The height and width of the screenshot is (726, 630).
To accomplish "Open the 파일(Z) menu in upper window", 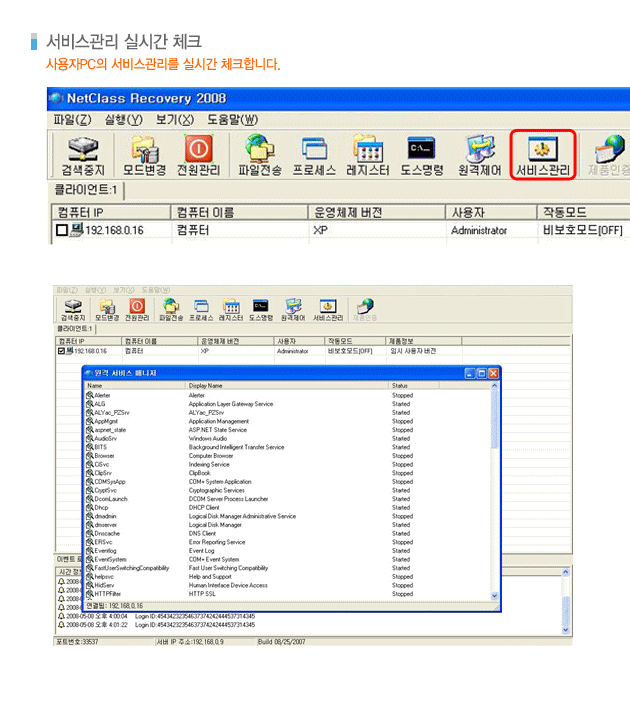I will (x=72, y=120).
